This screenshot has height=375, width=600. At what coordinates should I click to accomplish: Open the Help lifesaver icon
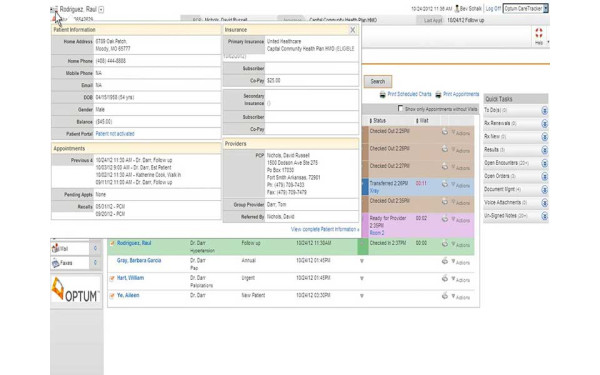[x=539, y=33]
